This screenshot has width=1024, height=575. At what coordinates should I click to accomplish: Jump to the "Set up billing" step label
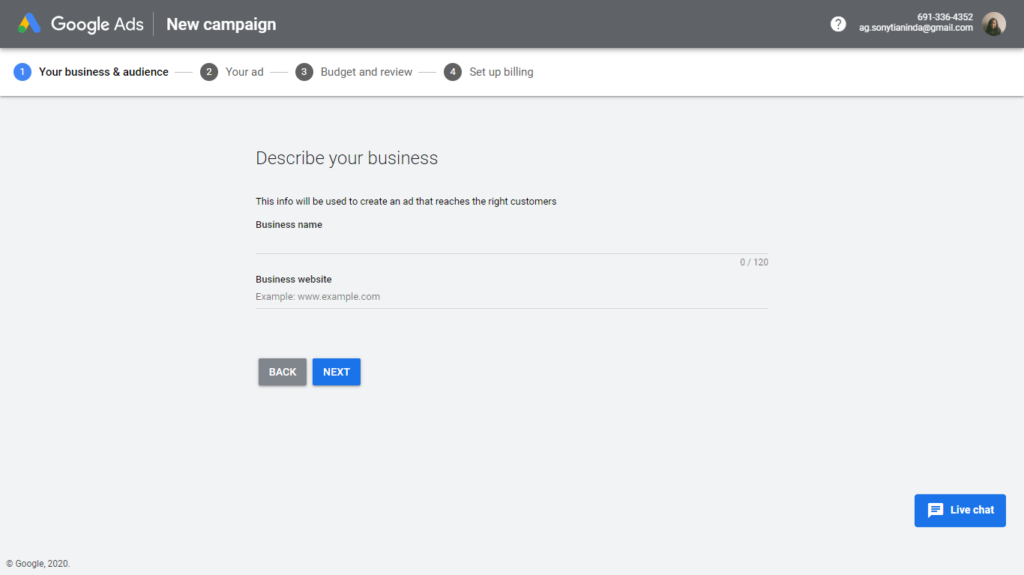[501, 72]
